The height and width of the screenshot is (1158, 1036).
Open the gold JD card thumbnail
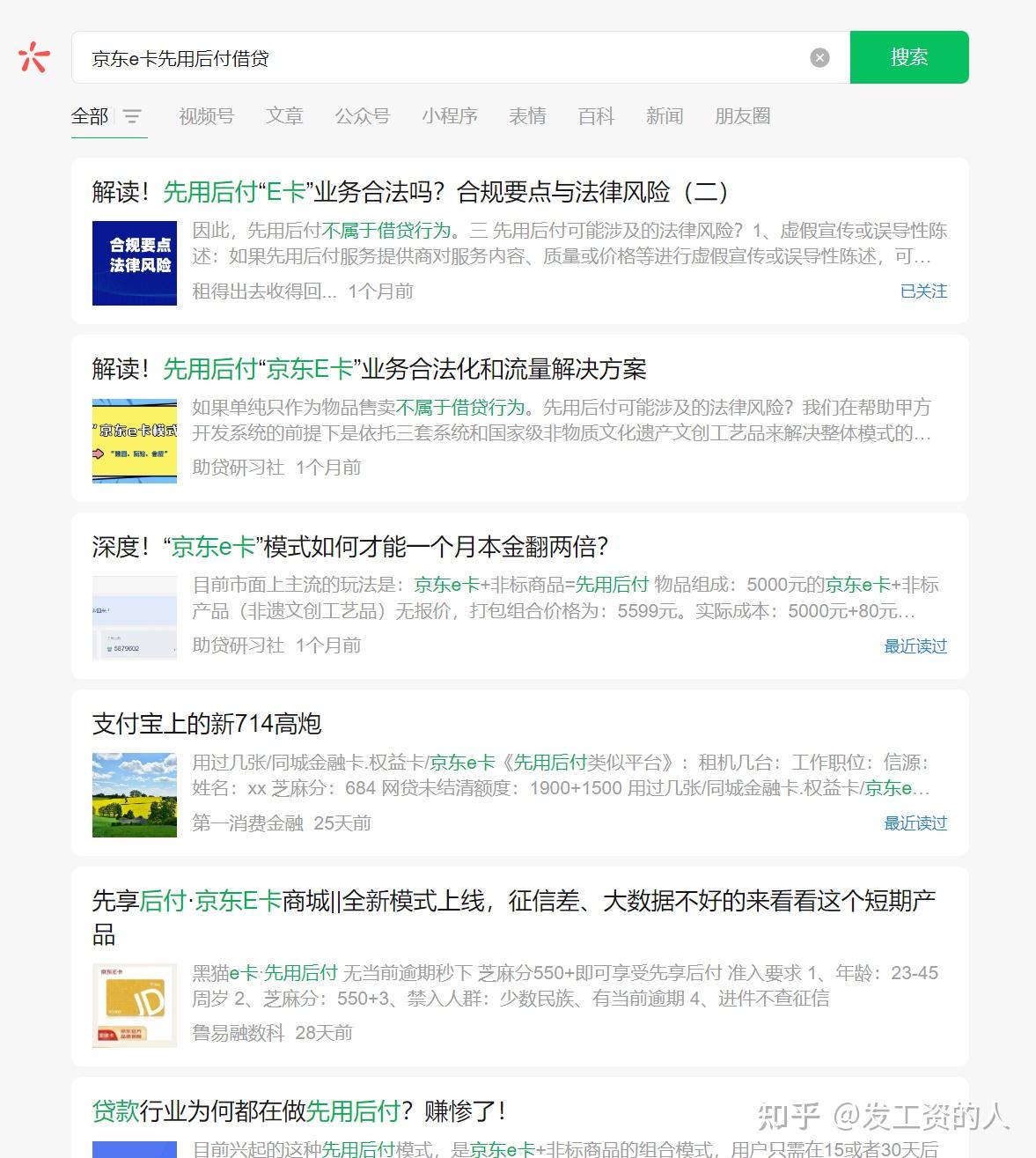tap(135, 1006)
